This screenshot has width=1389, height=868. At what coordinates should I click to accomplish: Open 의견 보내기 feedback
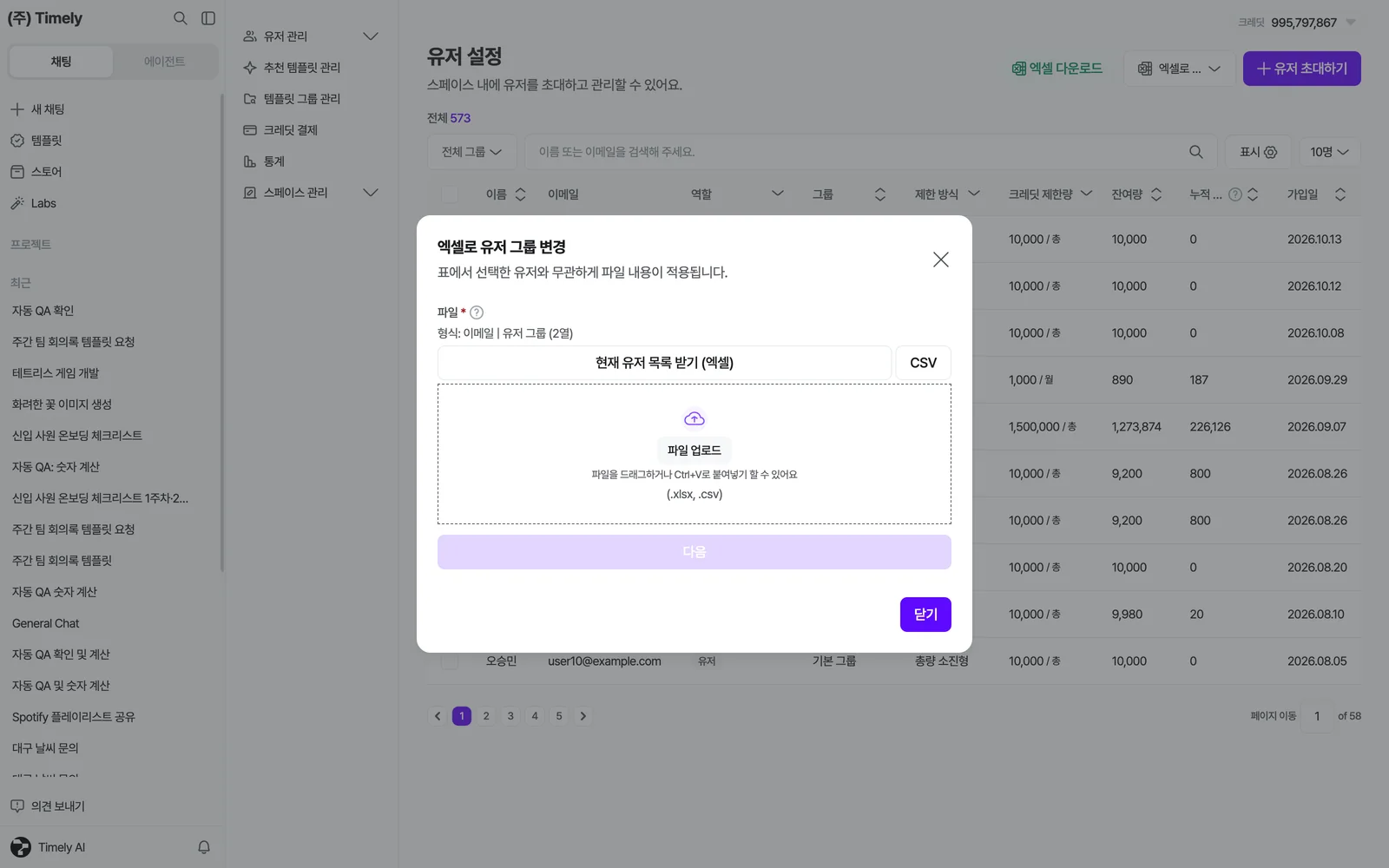click(49, 806)
